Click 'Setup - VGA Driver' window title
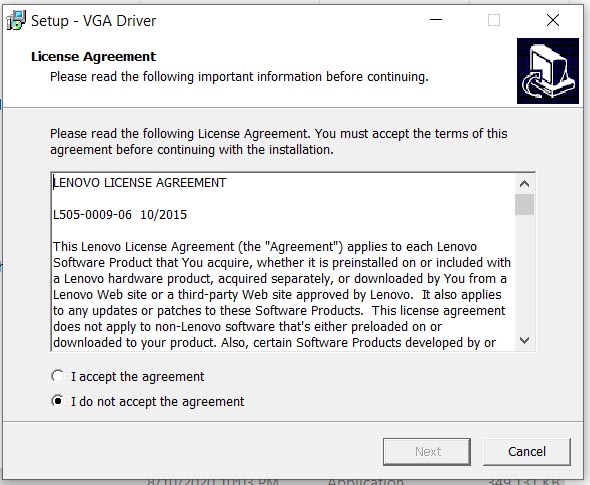Image resolution: width=590 pixels, height=485 pixels. coord(93,21)
